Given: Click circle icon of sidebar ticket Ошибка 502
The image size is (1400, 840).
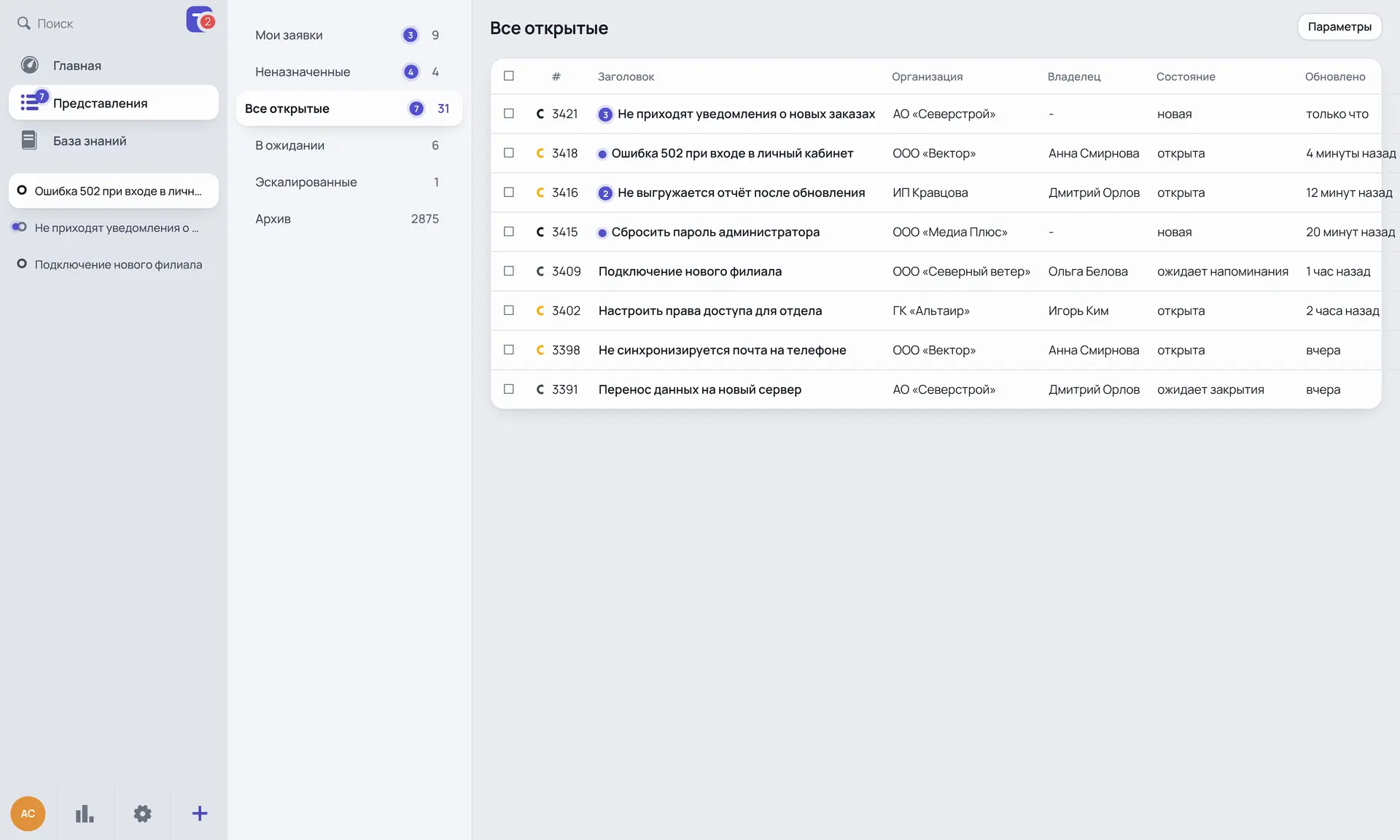Looking at the screenshot, I should (22, 190).
